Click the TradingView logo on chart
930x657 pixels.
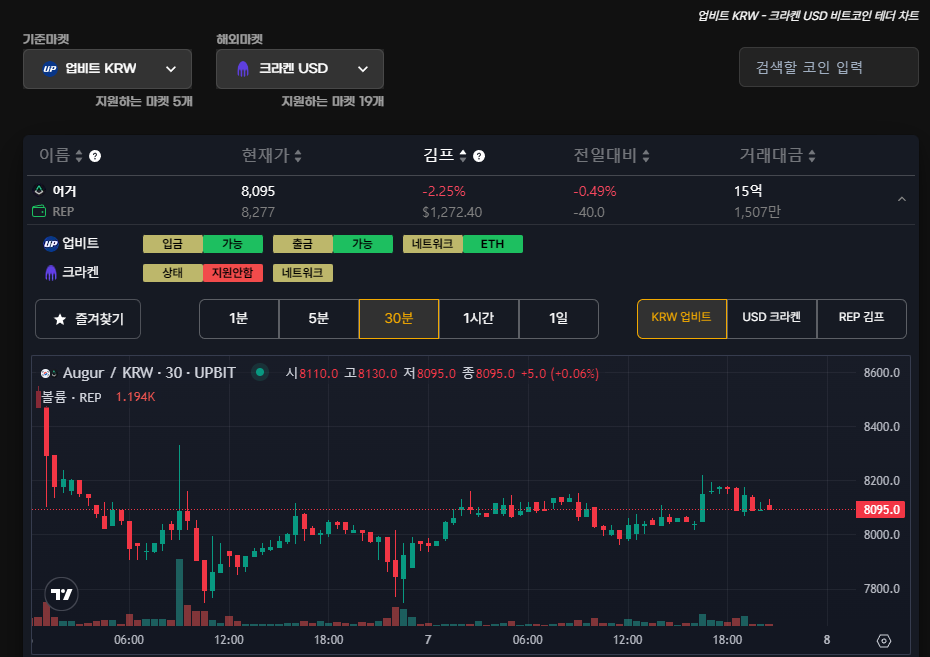pyautogui.click(x=61, y=594)
